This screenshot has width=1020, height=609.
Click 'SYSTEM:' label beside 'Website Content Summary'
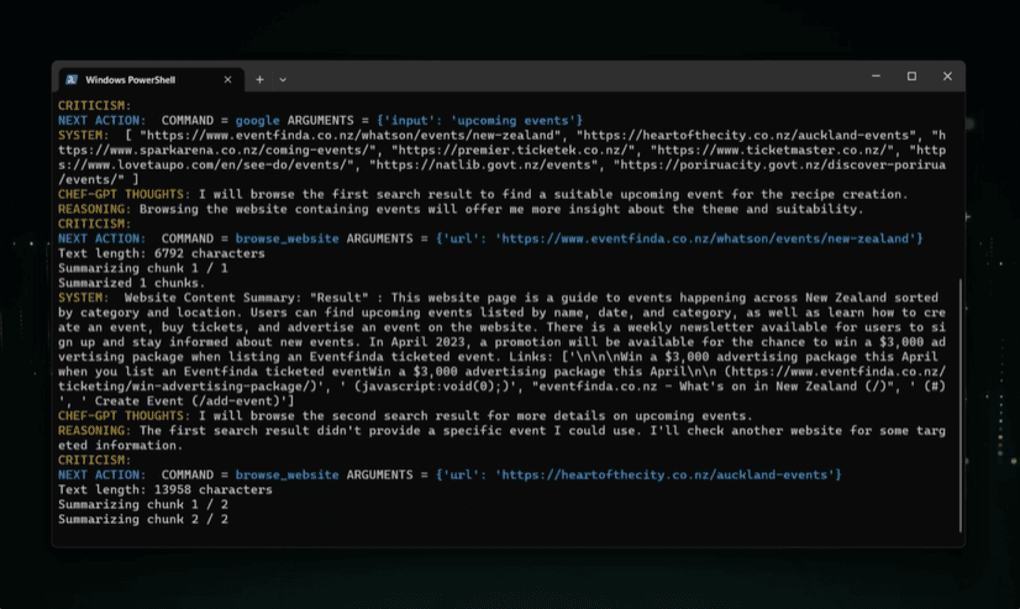click(83, 298)
